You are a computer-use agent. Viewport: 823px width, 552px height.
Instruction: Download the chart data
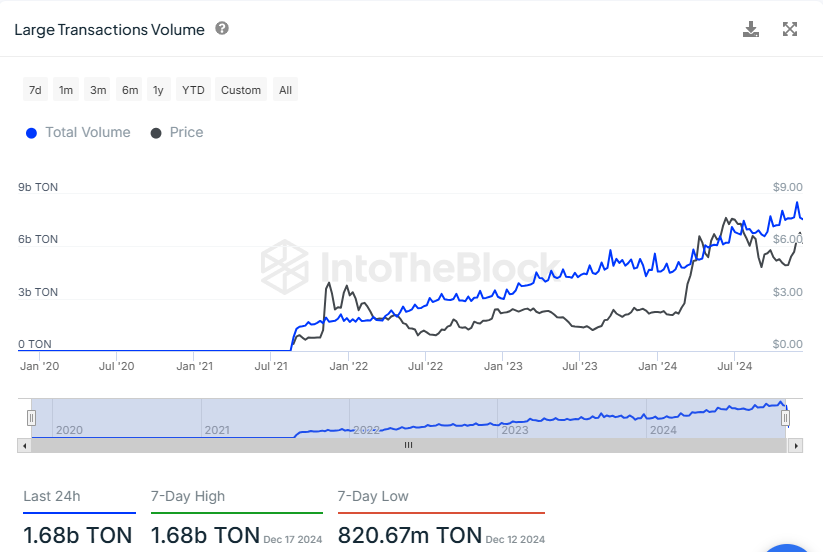751,30
